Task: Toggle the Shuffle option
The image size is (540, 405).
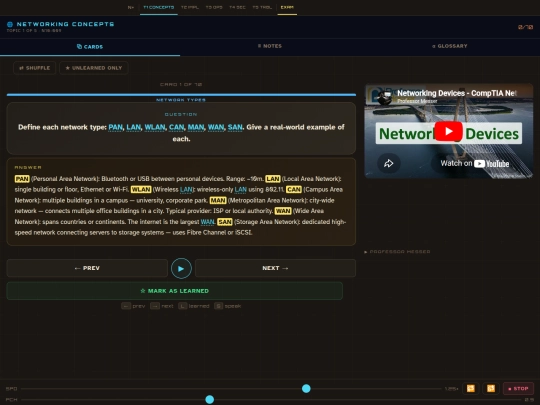Action: point(35,68)
